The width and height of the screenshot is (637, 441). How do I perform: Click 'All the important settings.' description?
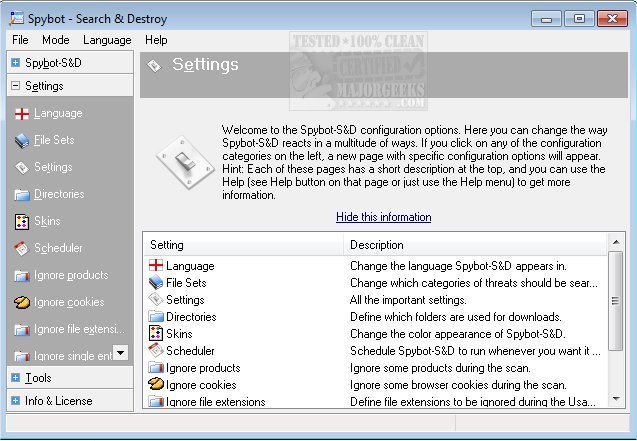(408, 300)
